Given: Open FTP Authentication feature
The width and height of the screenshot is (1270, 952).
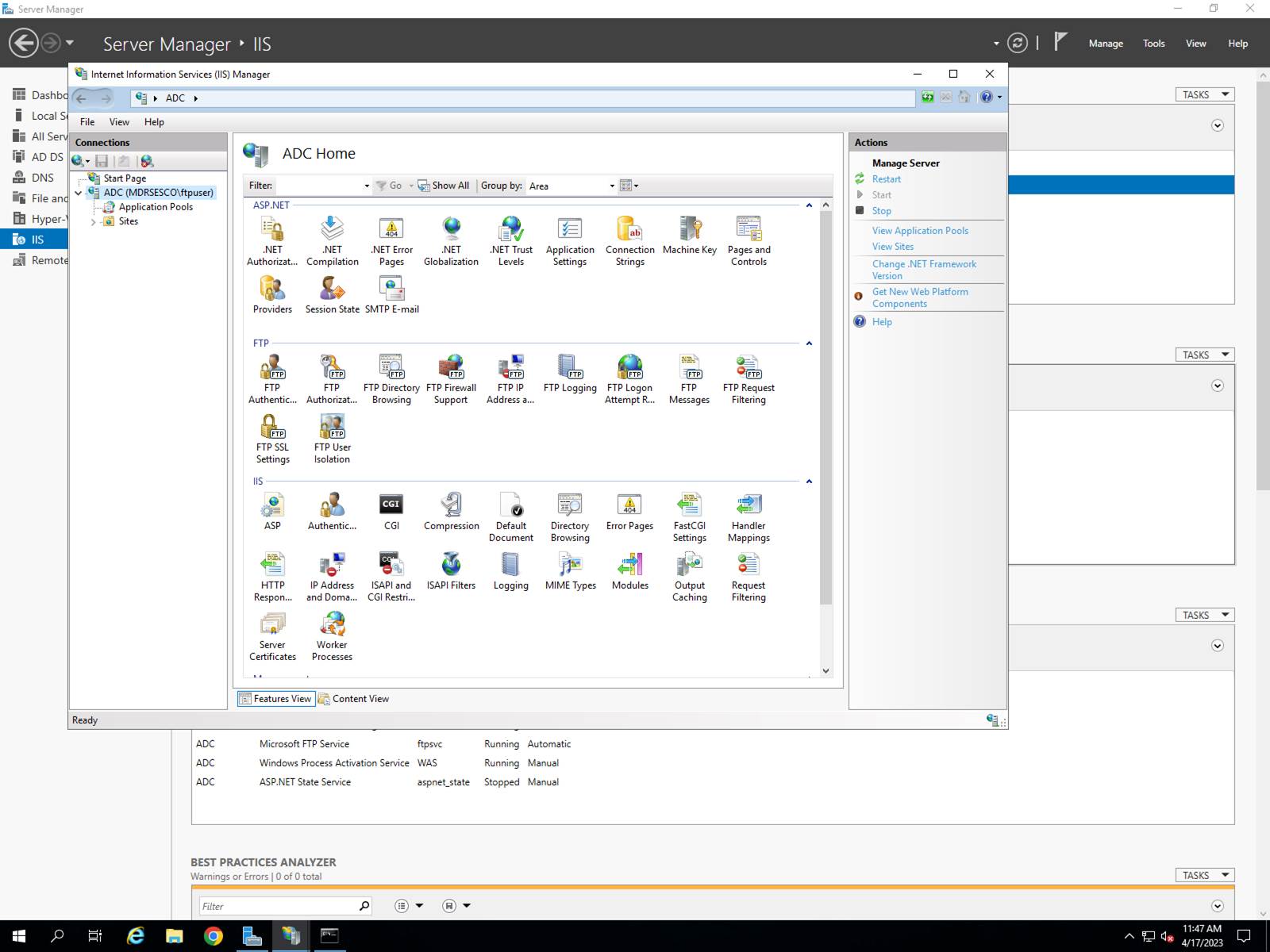Looking at the screenshot, I should (272, 380).
